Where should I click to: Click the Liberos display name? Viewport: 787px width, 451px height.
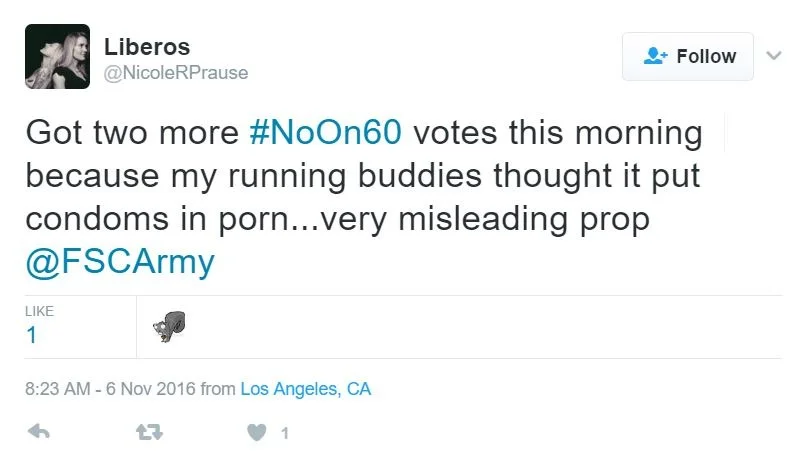pos(147,47)
